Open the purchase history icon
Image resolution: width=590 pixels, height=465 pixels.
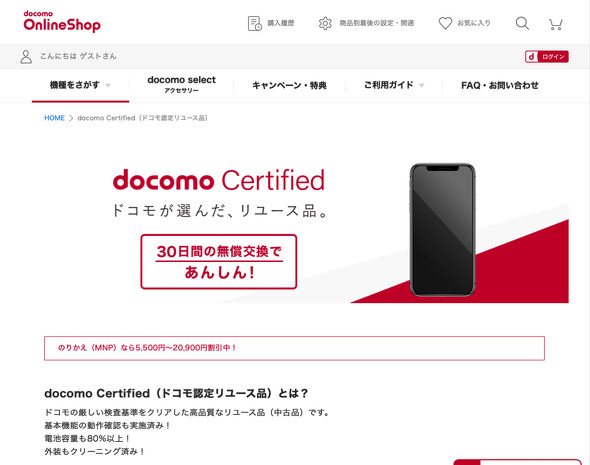coord(255,23)
